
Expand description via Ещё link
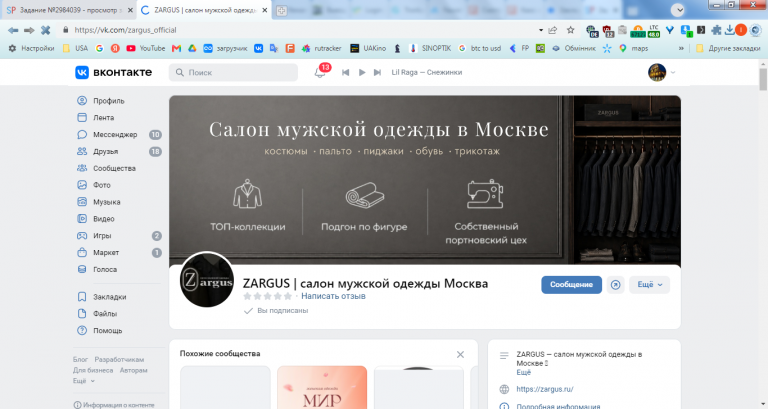point(524,372)
